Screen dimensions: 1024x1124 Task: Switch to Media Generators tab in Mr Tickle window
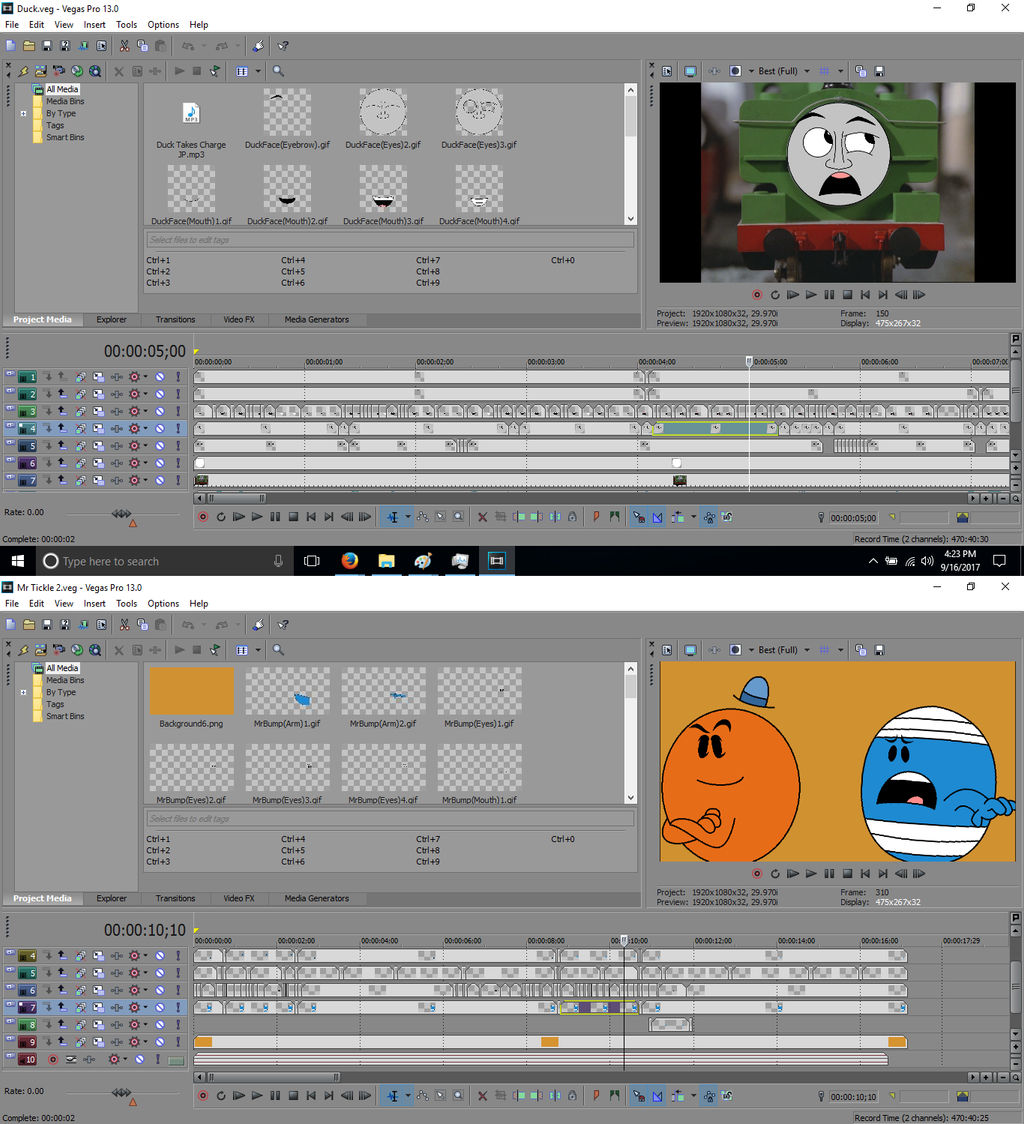316,898
